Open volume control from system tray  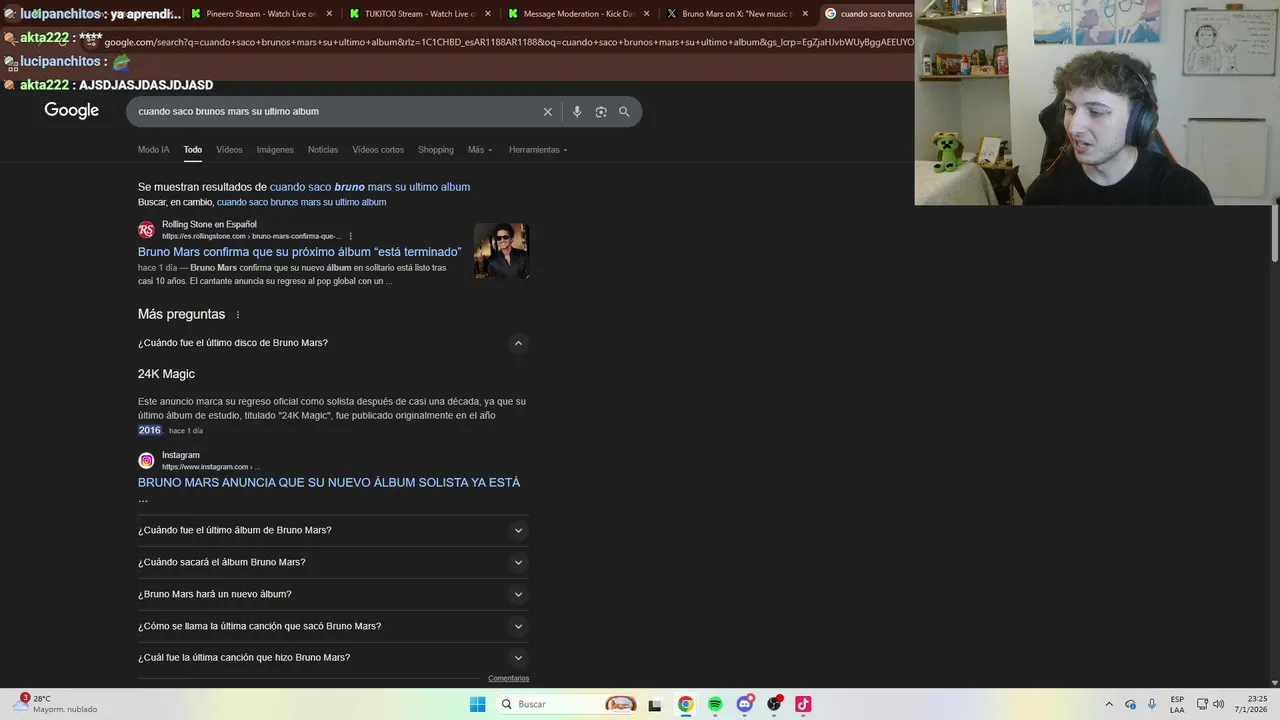coord(1218,704)
